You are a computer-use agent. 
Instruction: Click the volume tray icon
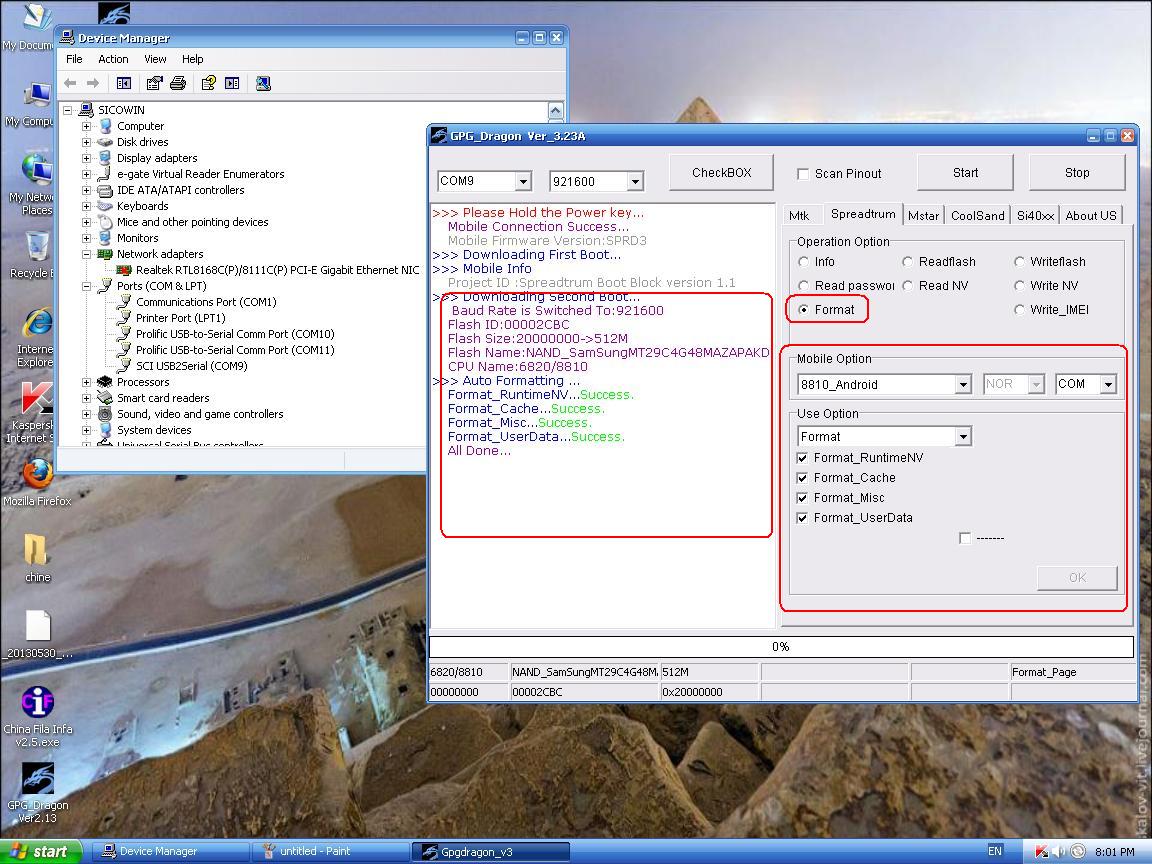[x=1059, y=852]
